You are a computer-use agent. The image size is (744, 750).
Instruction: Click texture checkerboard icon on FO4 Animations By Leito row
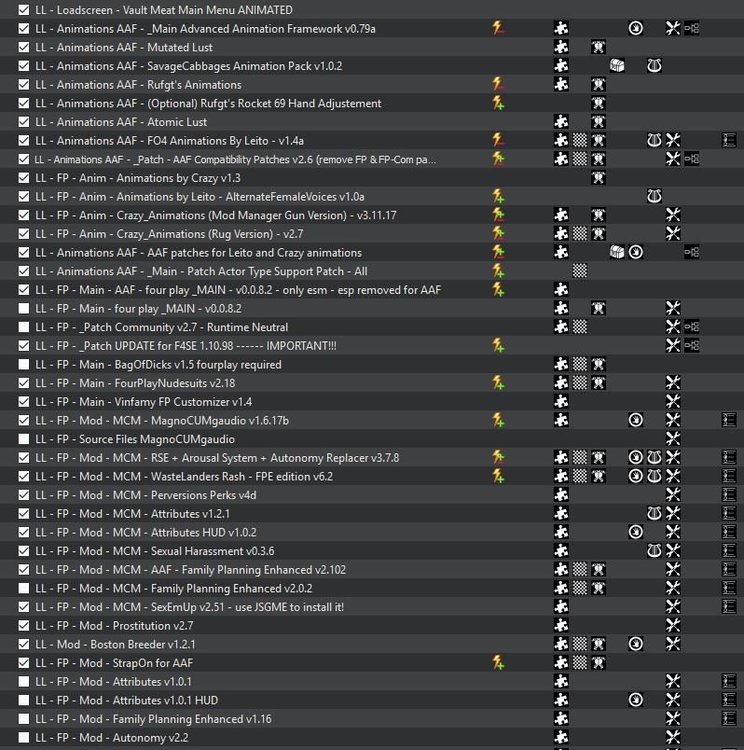coord(580,140)
